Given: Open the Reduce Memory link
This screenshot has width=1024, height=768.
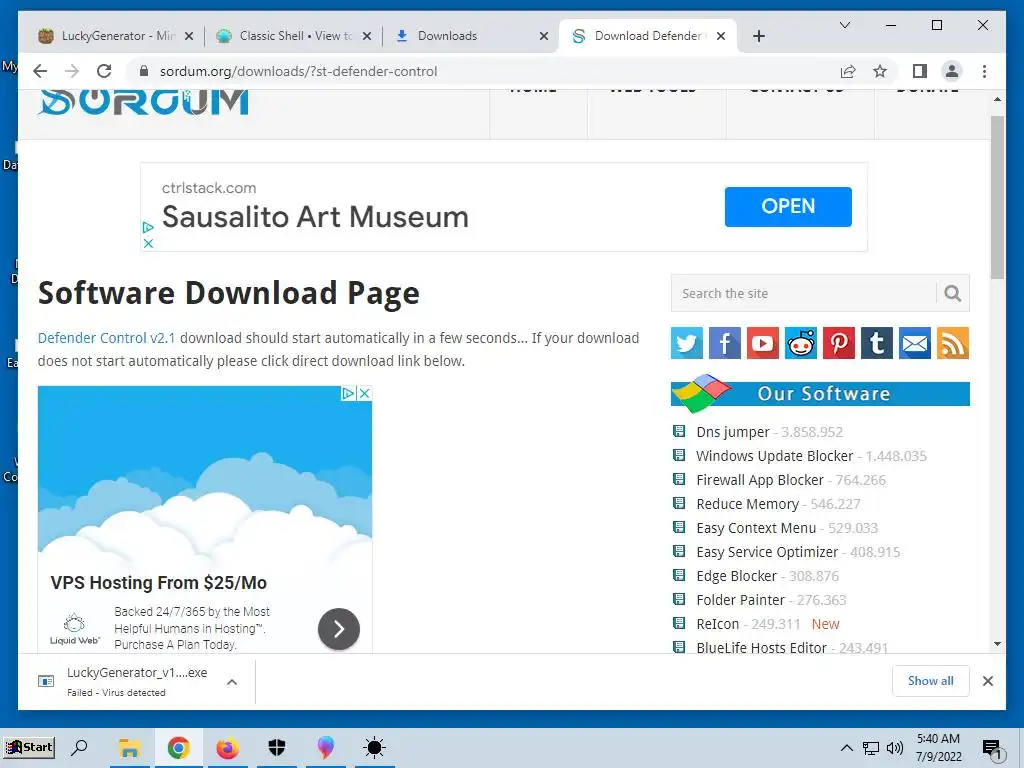Looking at the screenshot, I should [x=747, y=504].
